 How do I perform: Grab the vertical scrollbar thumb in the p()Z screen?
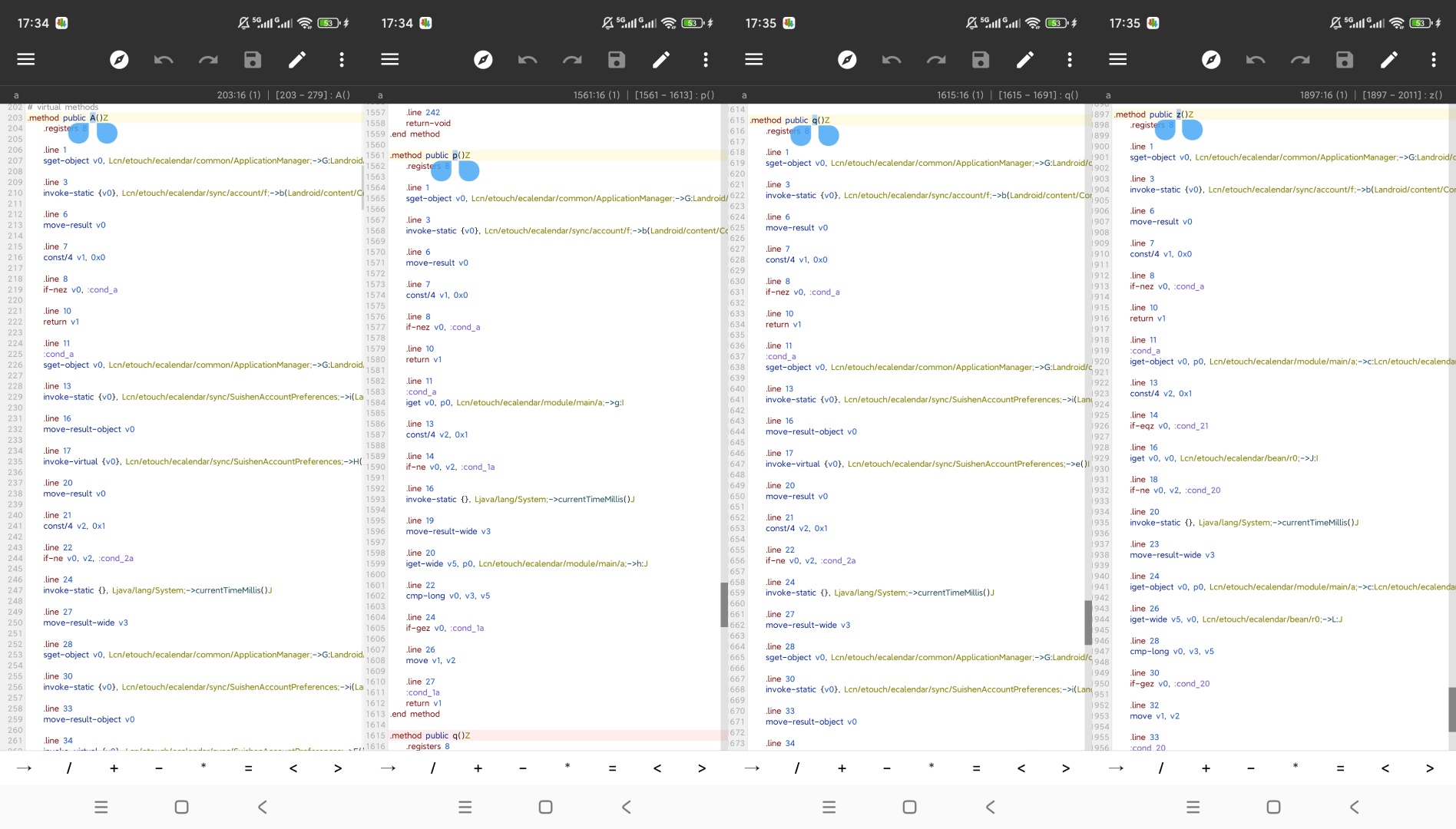[724, 605]
